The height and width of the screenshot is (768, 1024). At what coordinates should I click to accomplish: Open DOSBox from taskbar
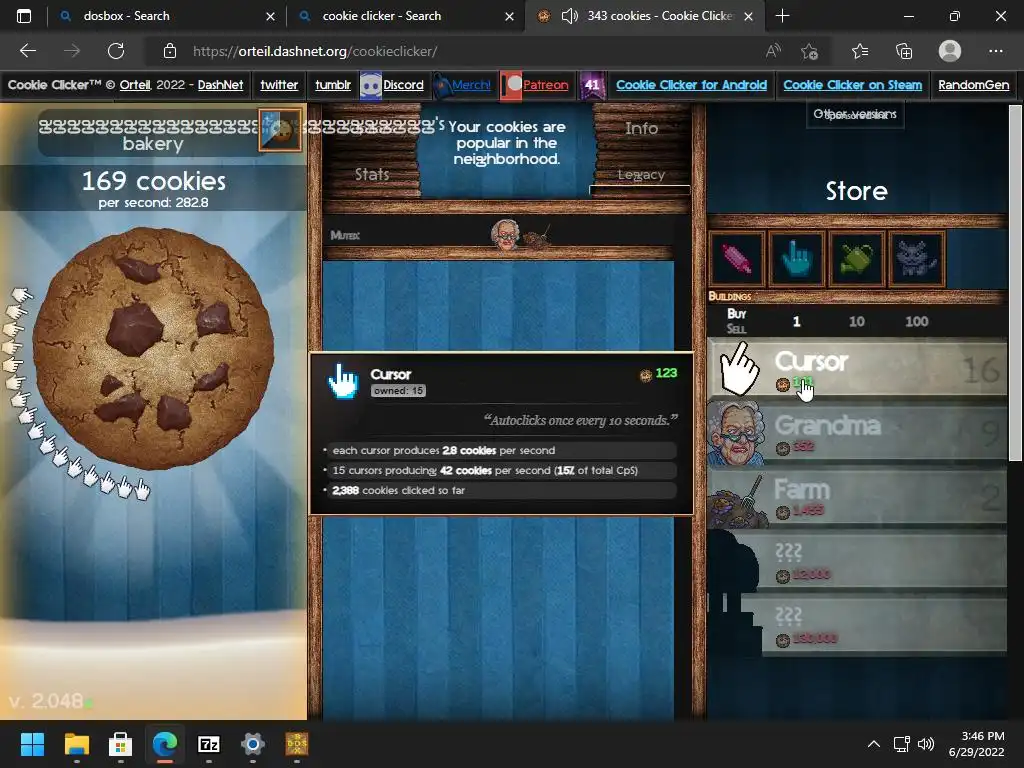coord(296,744)
